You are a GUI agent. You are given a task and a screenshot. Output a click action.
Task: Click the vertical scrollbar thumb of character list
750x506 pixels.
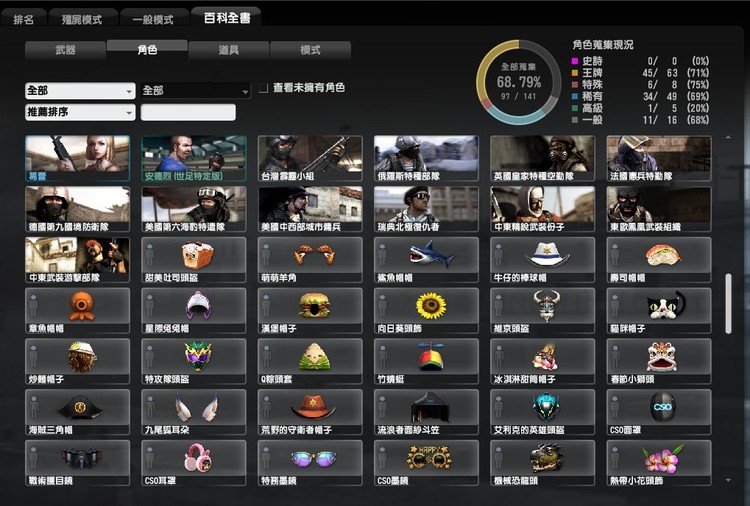click(728, 303)
